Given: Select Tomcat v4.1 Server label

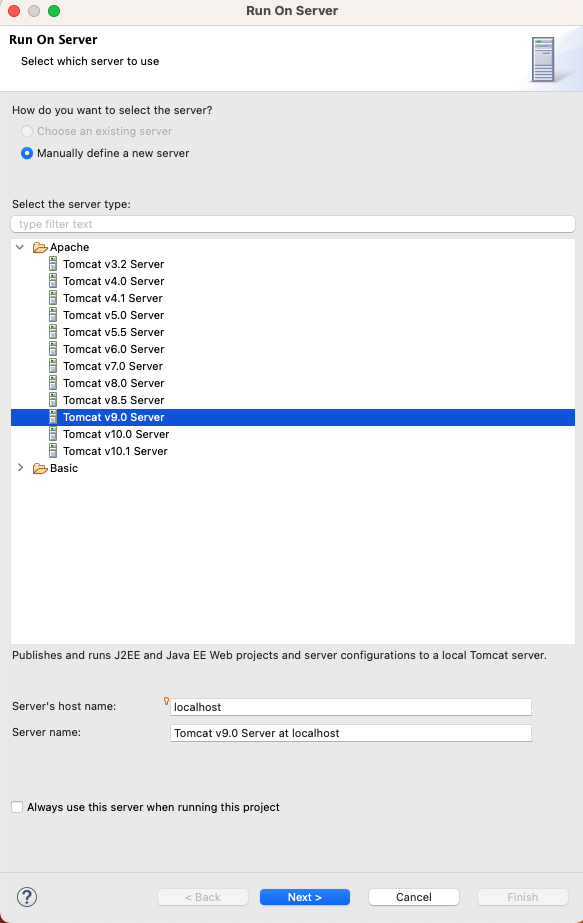Looking at the screenshot, I should (113, 298).
